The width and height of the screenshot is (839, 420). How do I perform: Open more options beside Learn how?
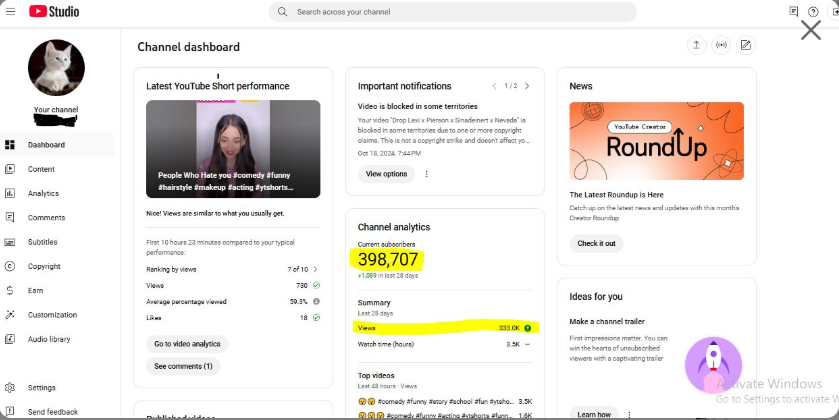click(x=629, y=415)
